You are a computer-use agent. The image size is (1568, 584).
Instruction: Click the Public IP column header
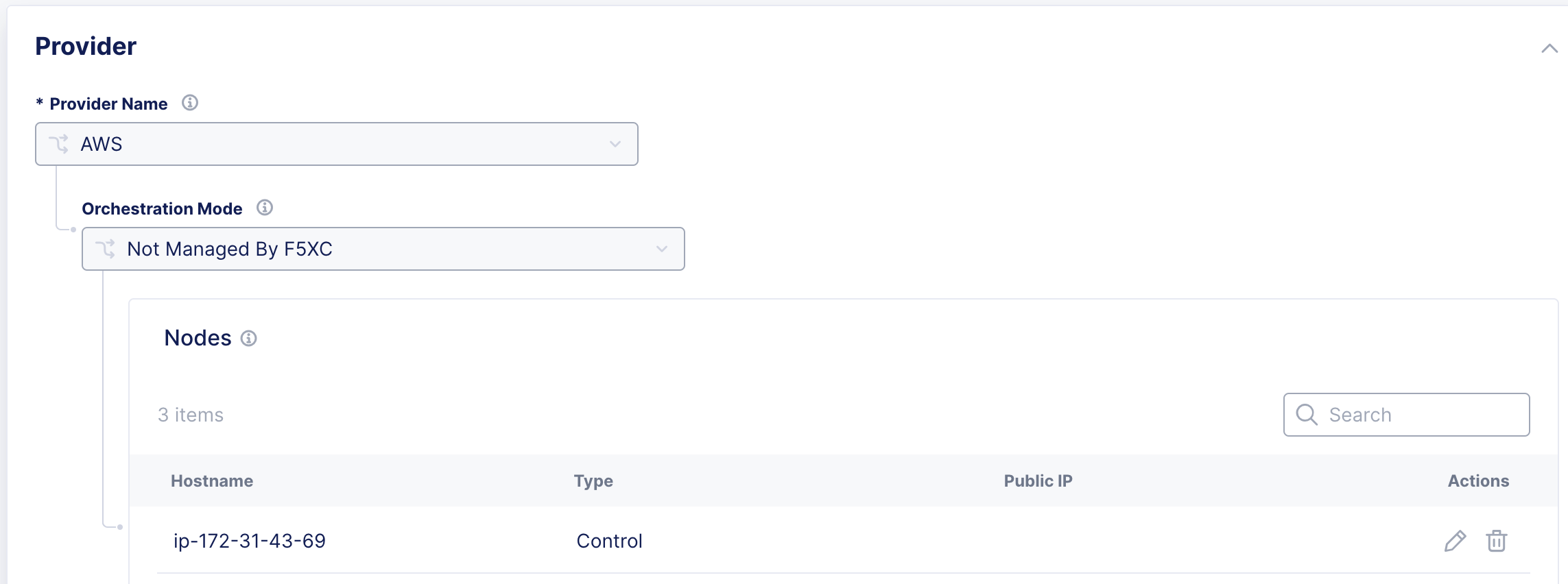pos(1037,480)
